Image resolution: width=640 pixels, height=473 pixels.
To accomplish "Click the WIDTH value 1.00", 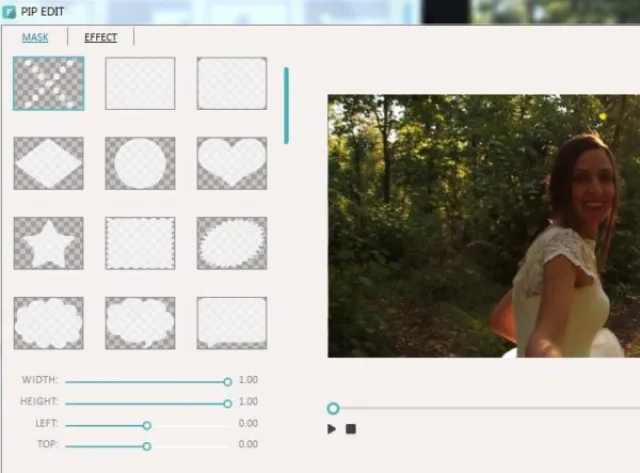I will (x=248, y=380).
